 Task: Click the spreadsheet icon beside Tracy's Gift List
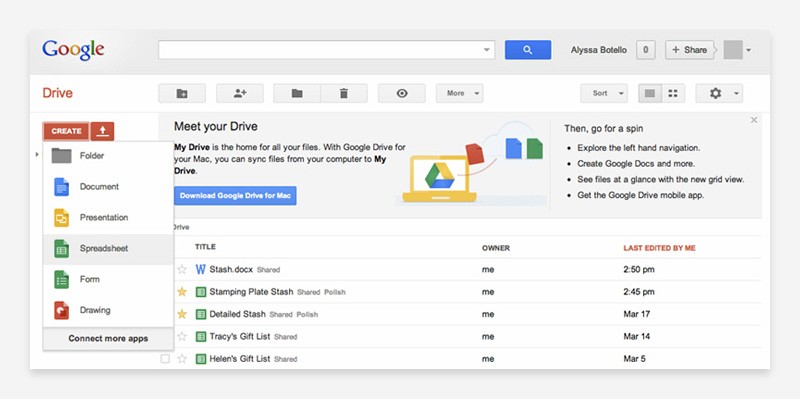click(x=201, y=337)
